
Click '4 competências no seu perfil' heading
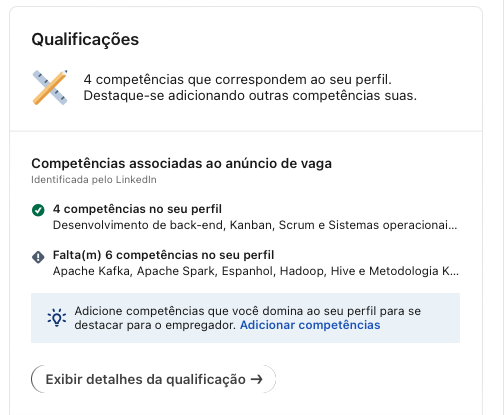point(137,209)
